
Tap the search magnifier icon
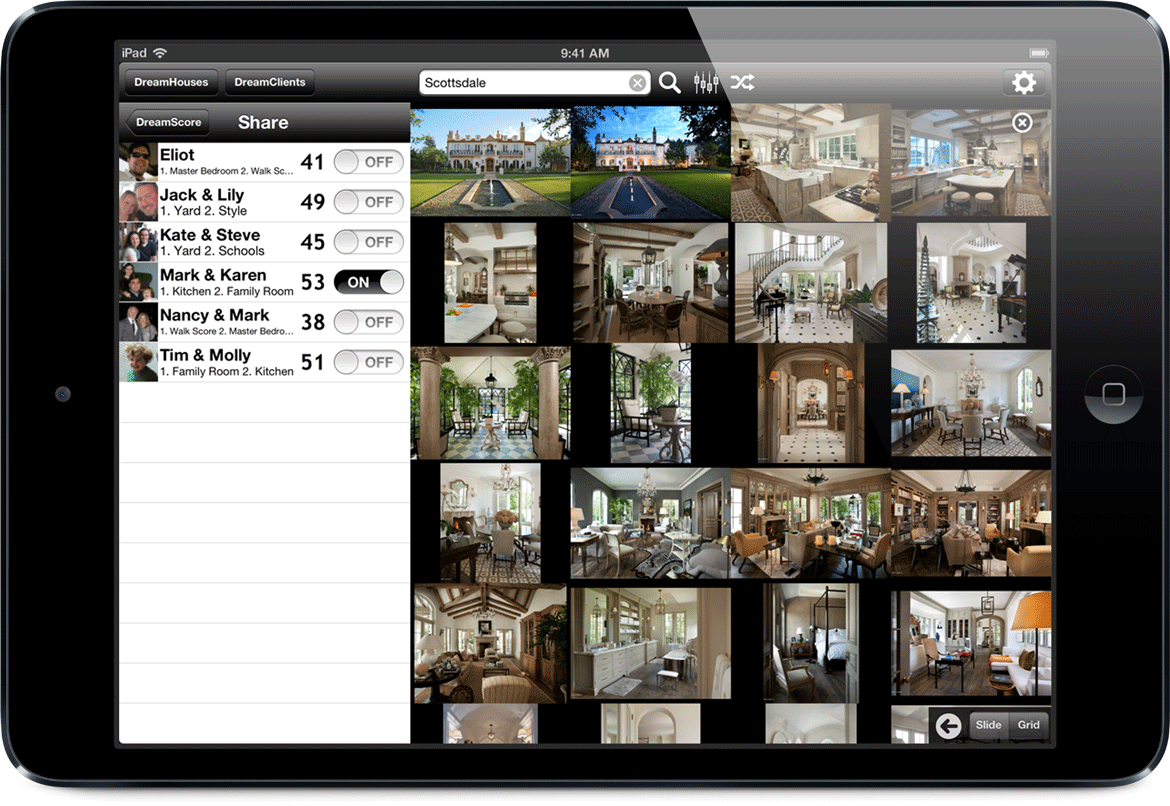[x=669, y=82]
